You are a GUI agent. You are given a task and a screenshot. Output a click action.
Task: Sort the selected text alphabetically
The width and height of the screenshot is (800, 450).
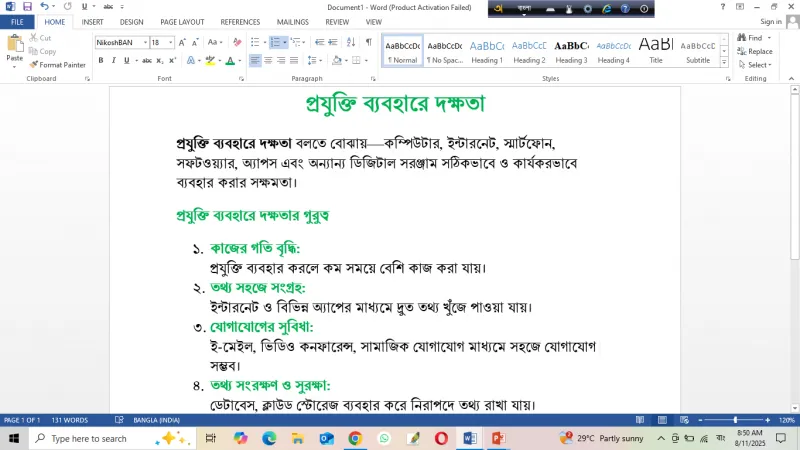point(351,42)
